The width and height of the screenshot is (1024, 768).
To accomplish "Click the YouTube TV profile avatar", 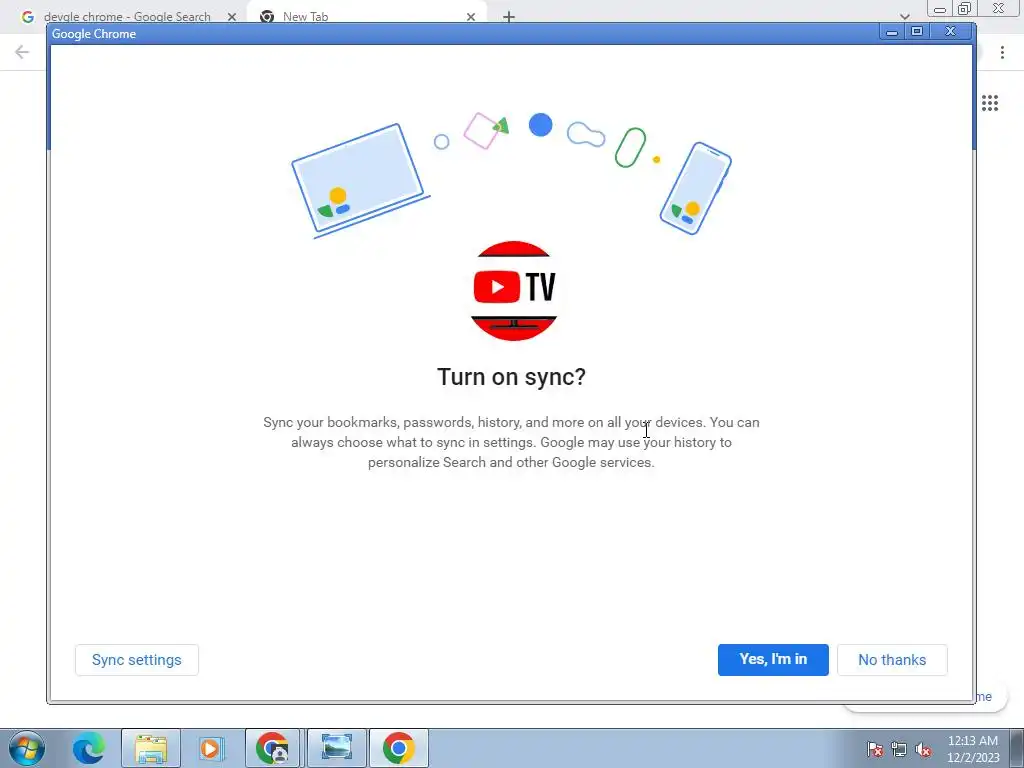I will (513, 291).
